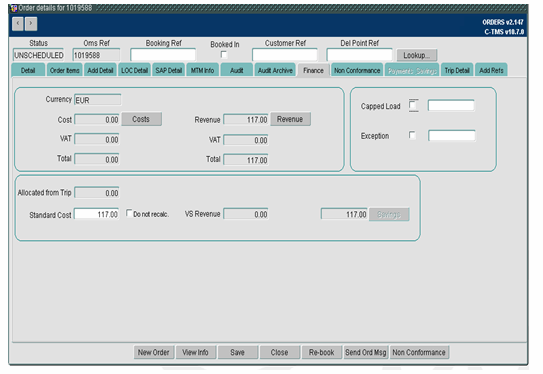Click the cost-side Total field

(x=97, y=159)
